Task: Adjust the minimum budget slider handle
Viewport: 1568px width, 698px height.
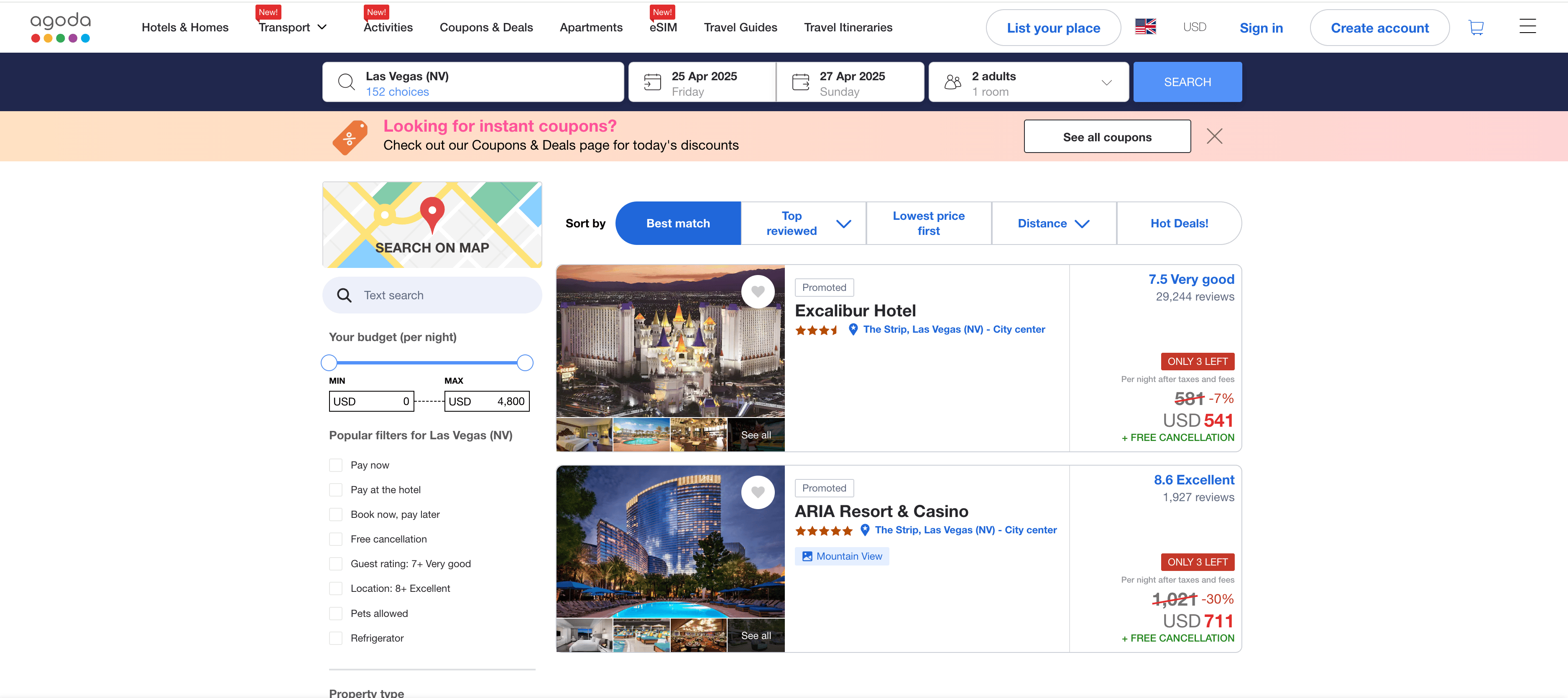Action: (329, 363)
